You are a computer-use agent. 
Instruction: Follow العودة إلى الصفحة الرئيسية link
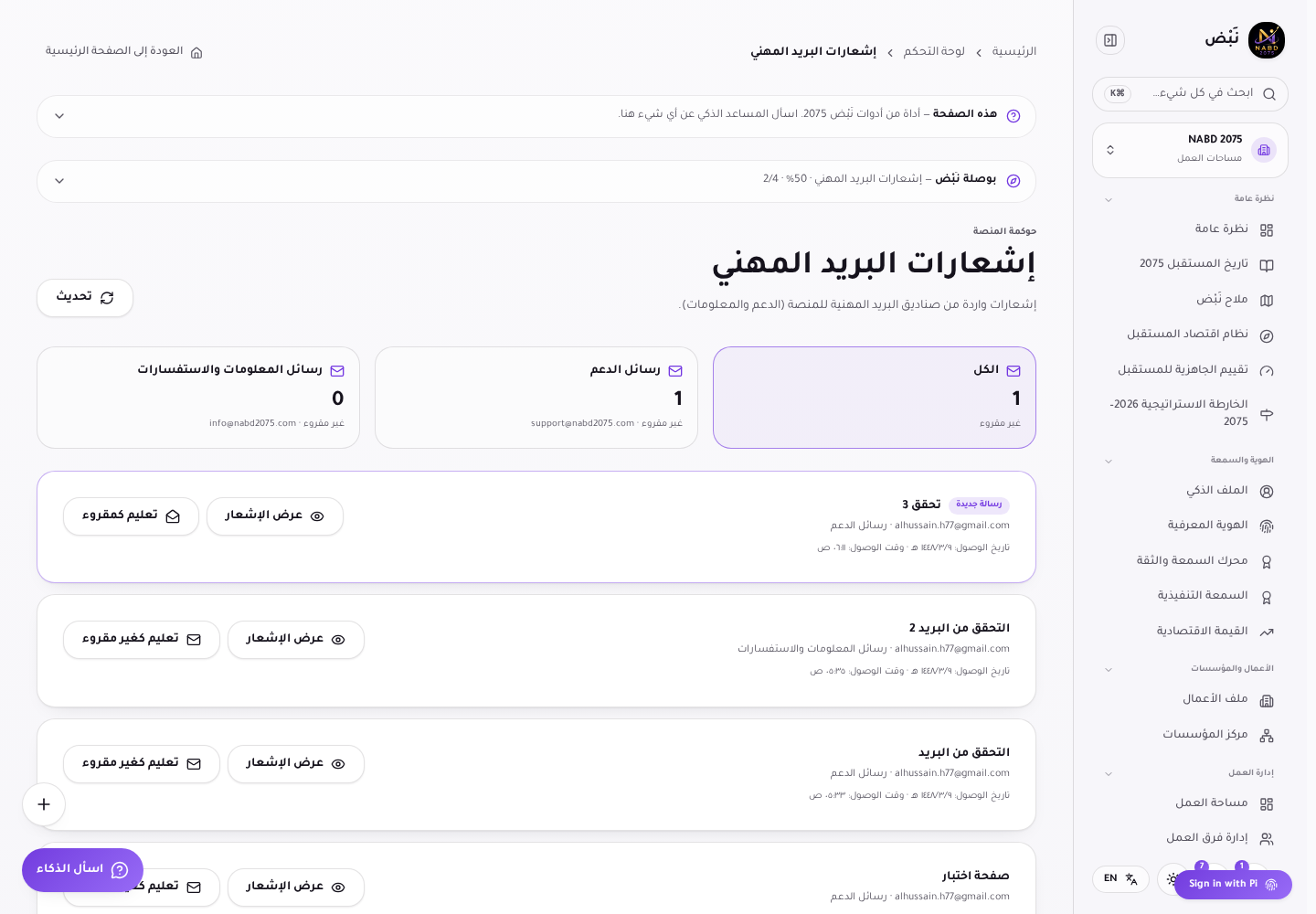click(124, 51)
